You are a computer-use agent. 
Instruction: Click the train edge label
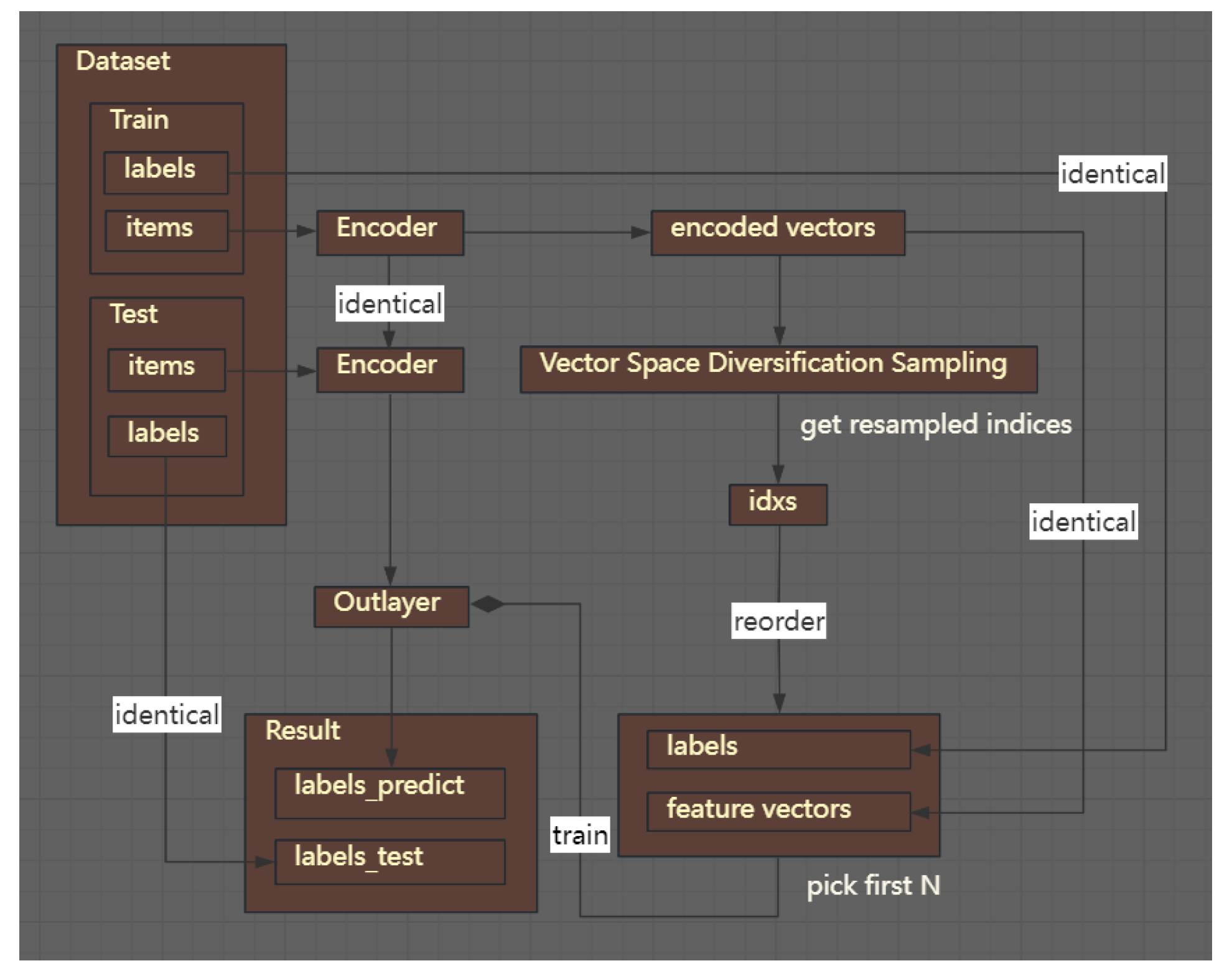coord(579,834)
